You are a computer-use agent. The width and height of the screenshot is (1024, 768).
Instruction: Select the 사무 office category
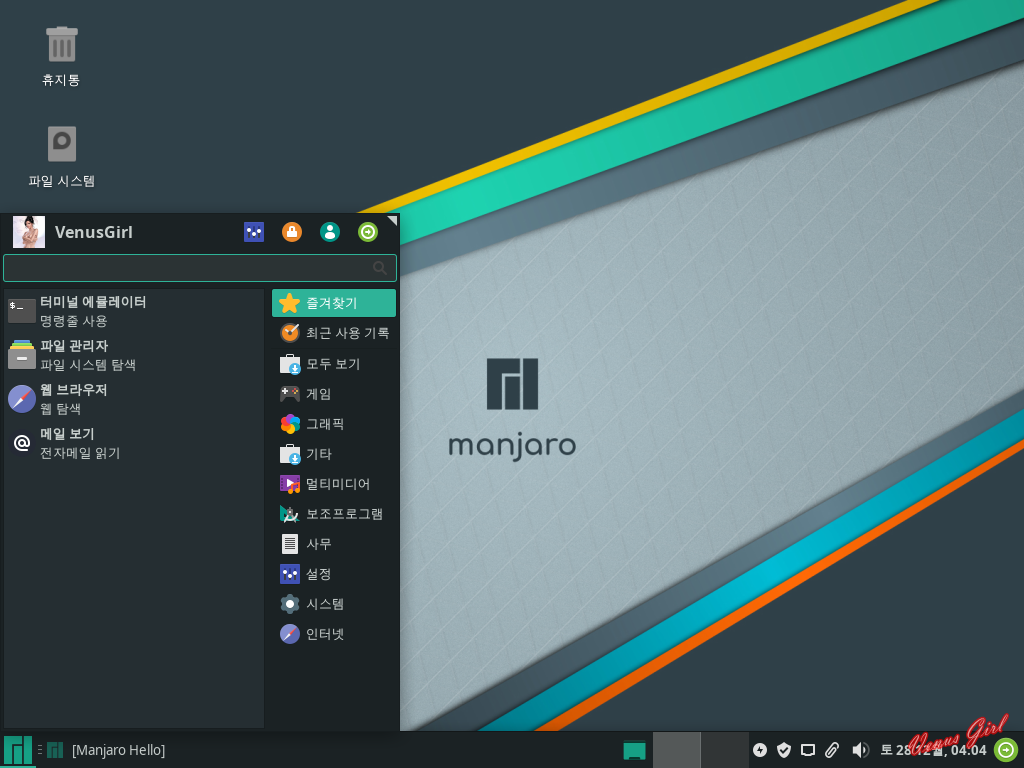coord(334,544)
